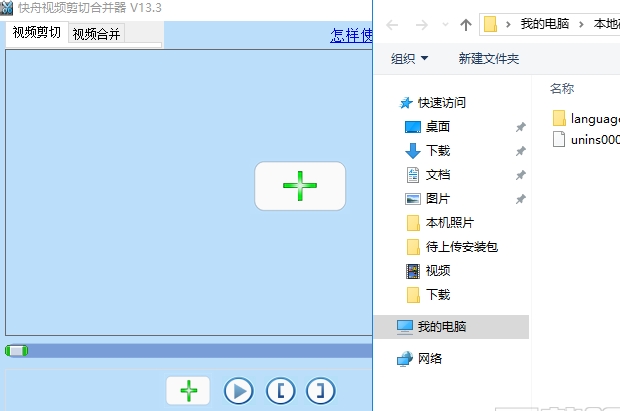This screenshot has width=620, height=411.
Task: Go up one folder level in Explorer
Action: tap(465, 23)
